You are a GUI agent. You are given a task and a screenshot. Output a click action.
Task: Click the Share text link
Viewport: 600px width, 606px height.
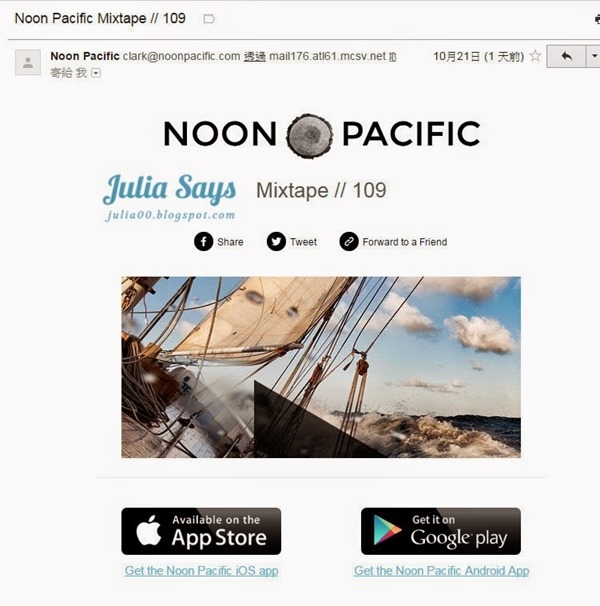[230, 242]
